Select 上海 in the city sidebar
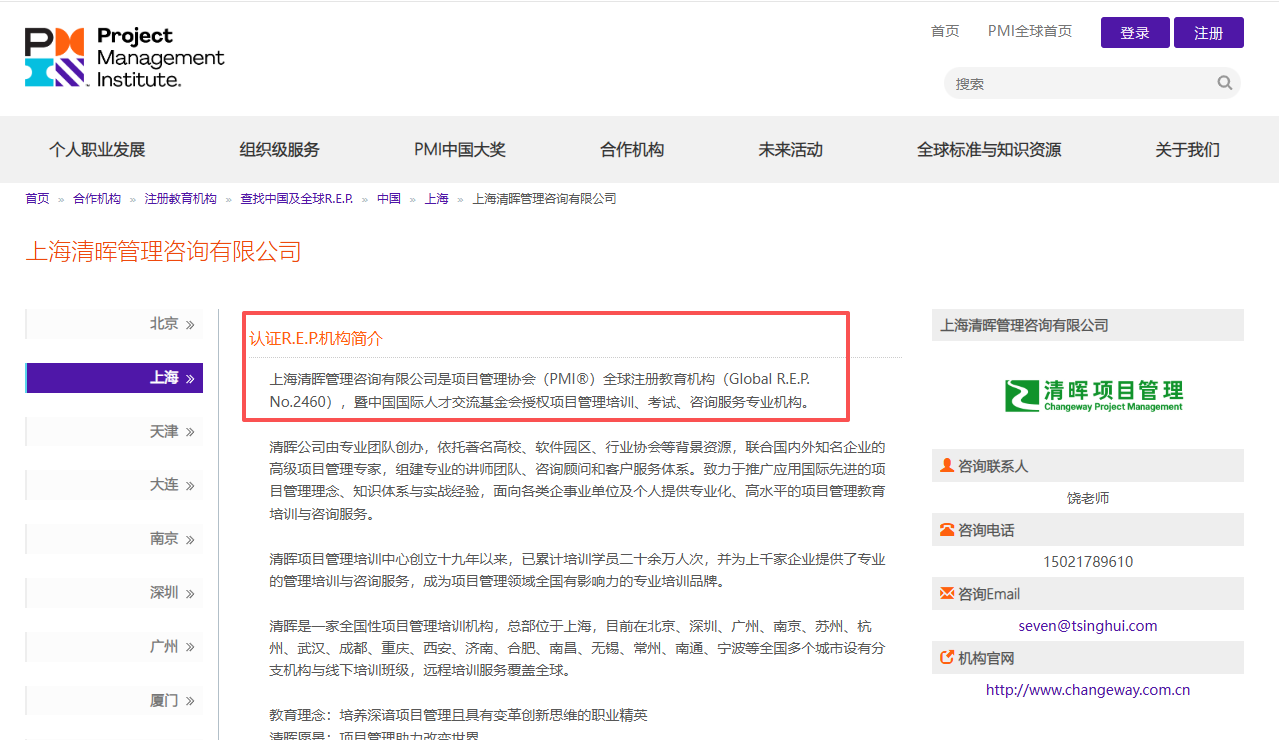Screen dimensions: 1279x740 [x=114, y=378]
